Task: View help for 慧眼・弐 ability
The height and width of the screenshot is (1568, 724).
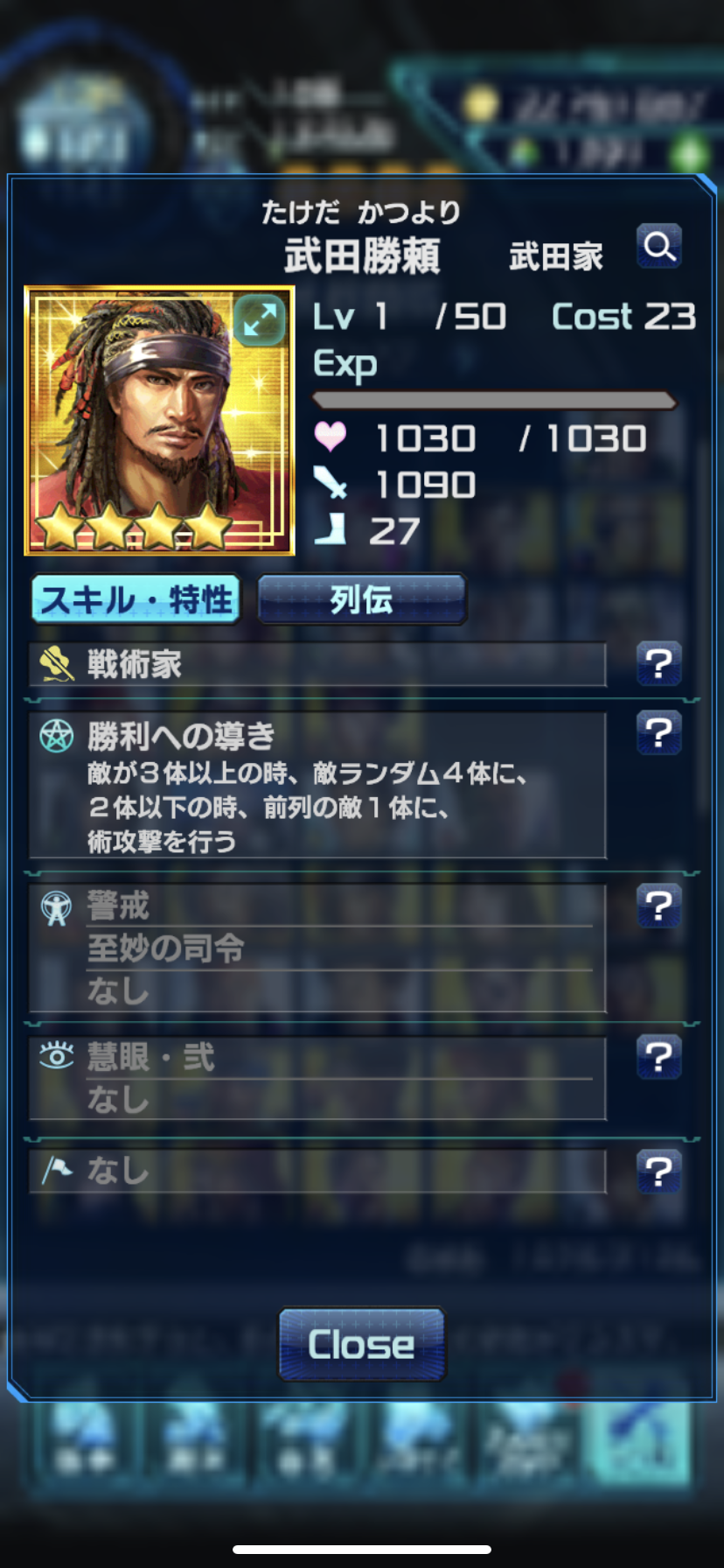Action: [x=659, y=1057]
